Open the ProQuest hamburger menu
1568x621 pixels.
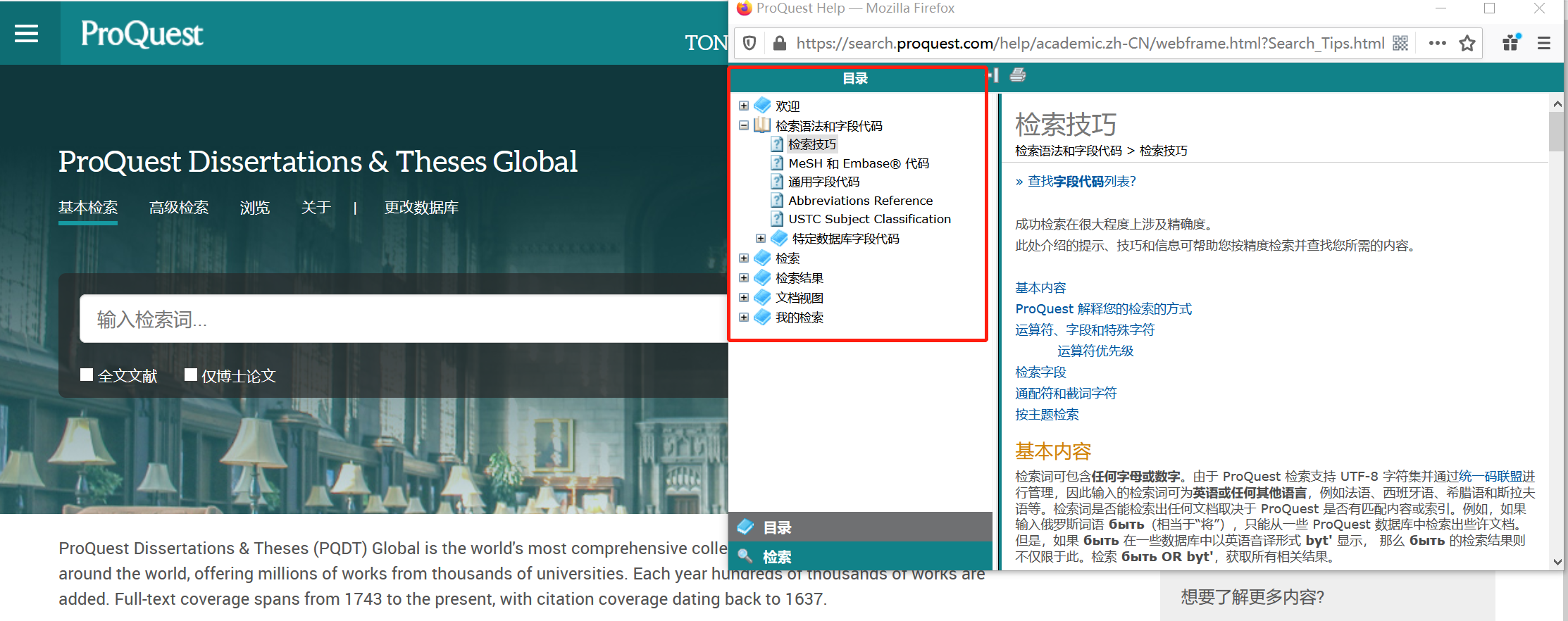27,33
